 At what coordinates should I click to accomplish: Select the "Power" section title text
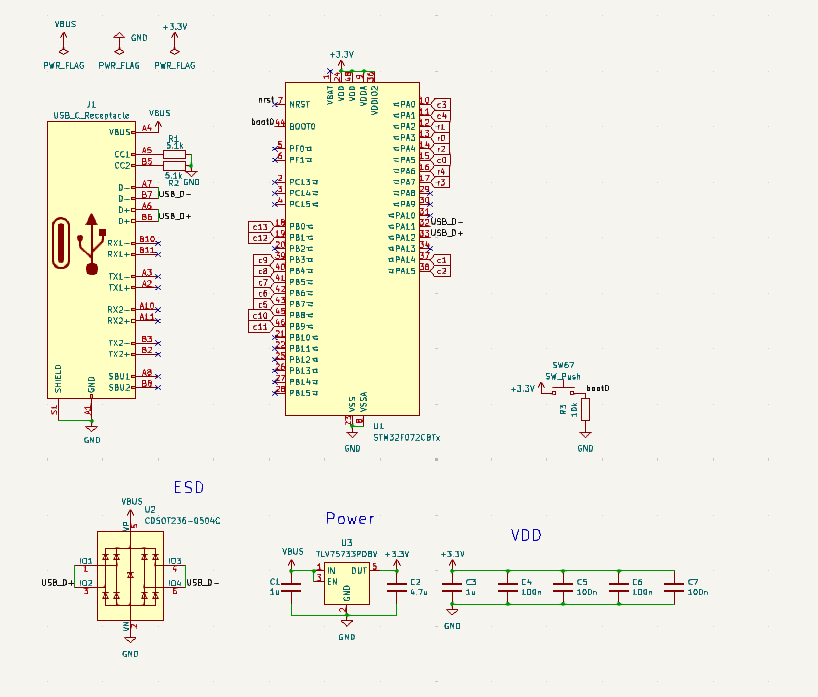point(350,518)
